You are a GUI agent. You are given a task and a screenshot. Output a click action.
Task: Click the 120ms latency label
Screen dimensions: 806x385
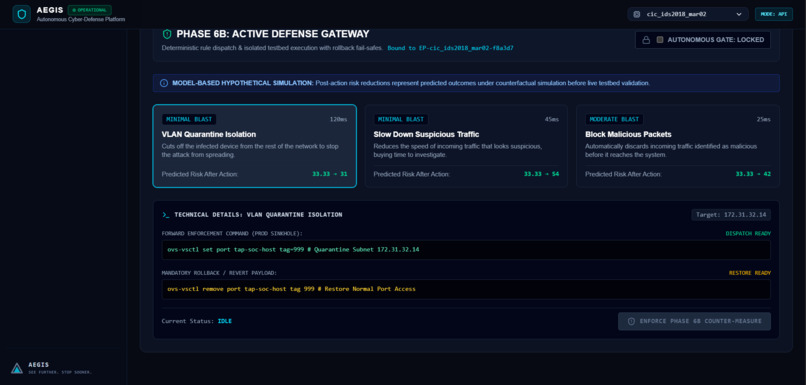(338, 120)
